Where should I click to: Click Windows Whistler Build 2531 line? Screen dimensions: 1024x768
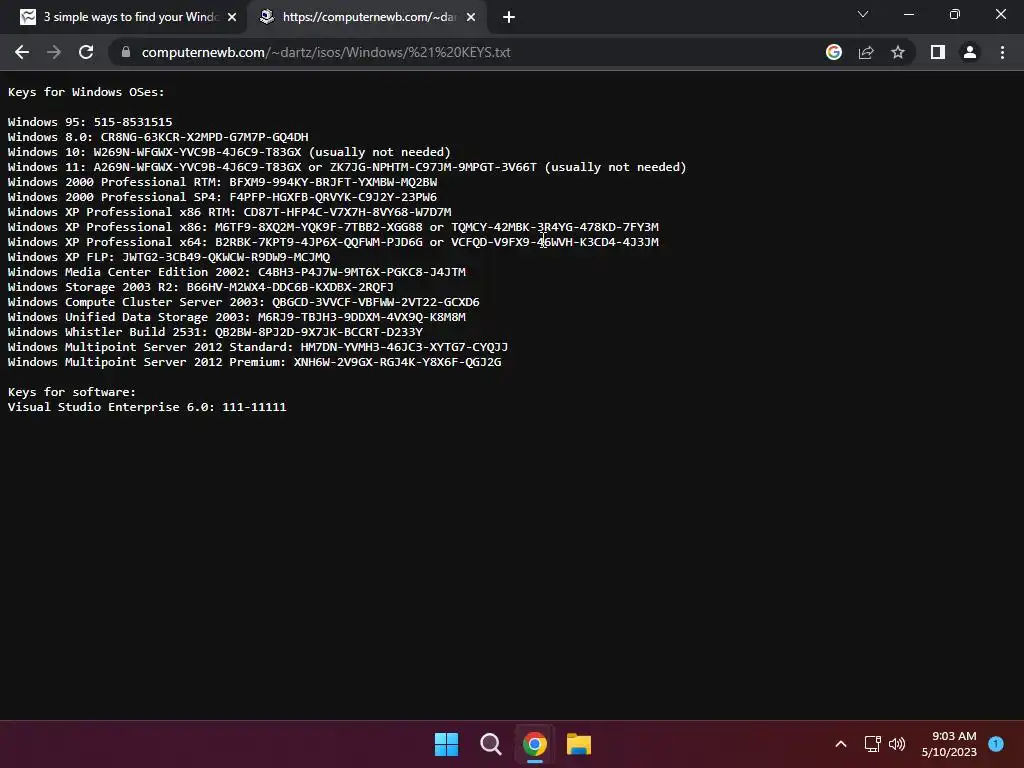click(x=216, y=332)
